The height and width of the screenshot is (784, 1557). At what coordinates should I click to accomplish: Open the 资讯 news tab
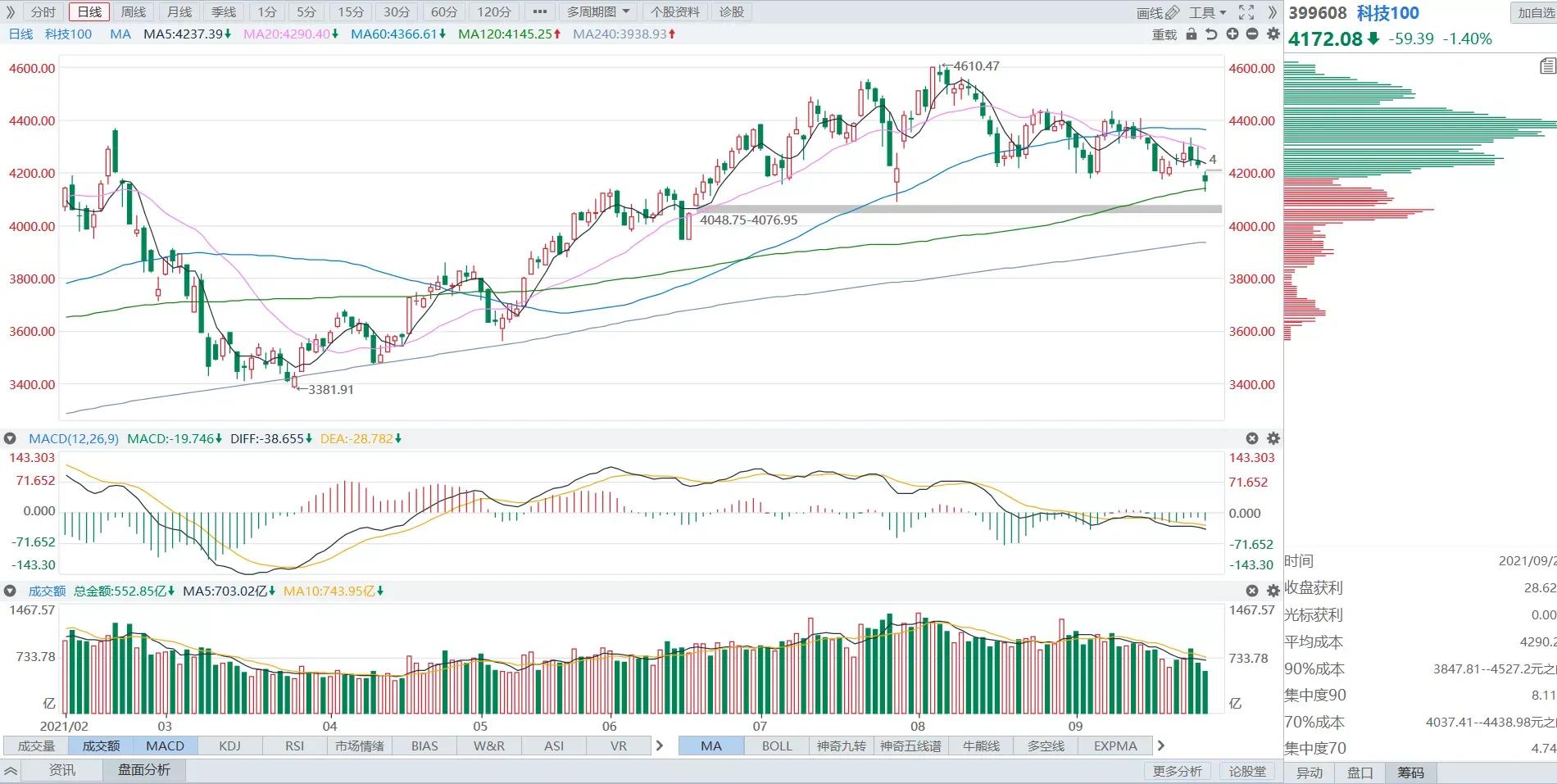pos(62,770)
